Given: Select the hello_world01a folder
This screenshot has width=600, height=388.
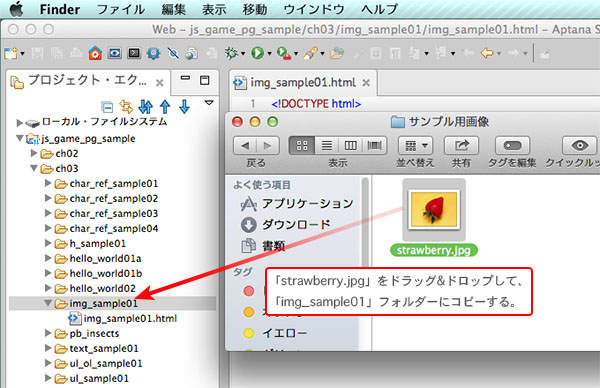Looking at the screenshot, I should click(x=98, y=259).
